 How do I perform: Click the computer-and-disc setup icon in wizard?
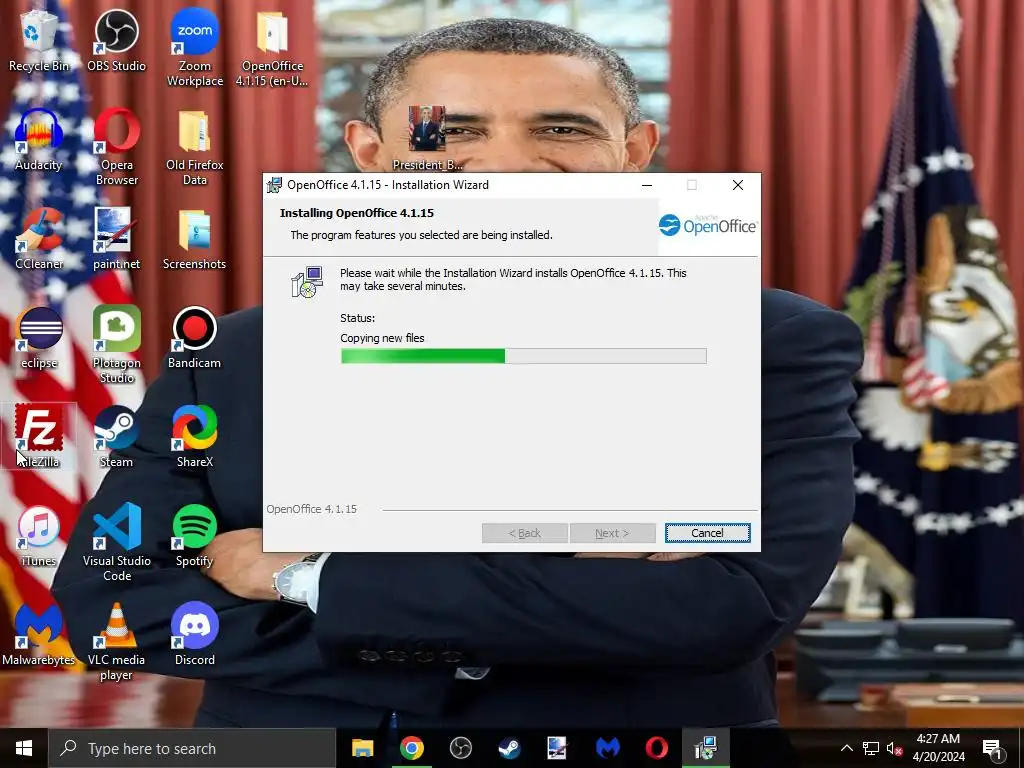click(307, 282)
